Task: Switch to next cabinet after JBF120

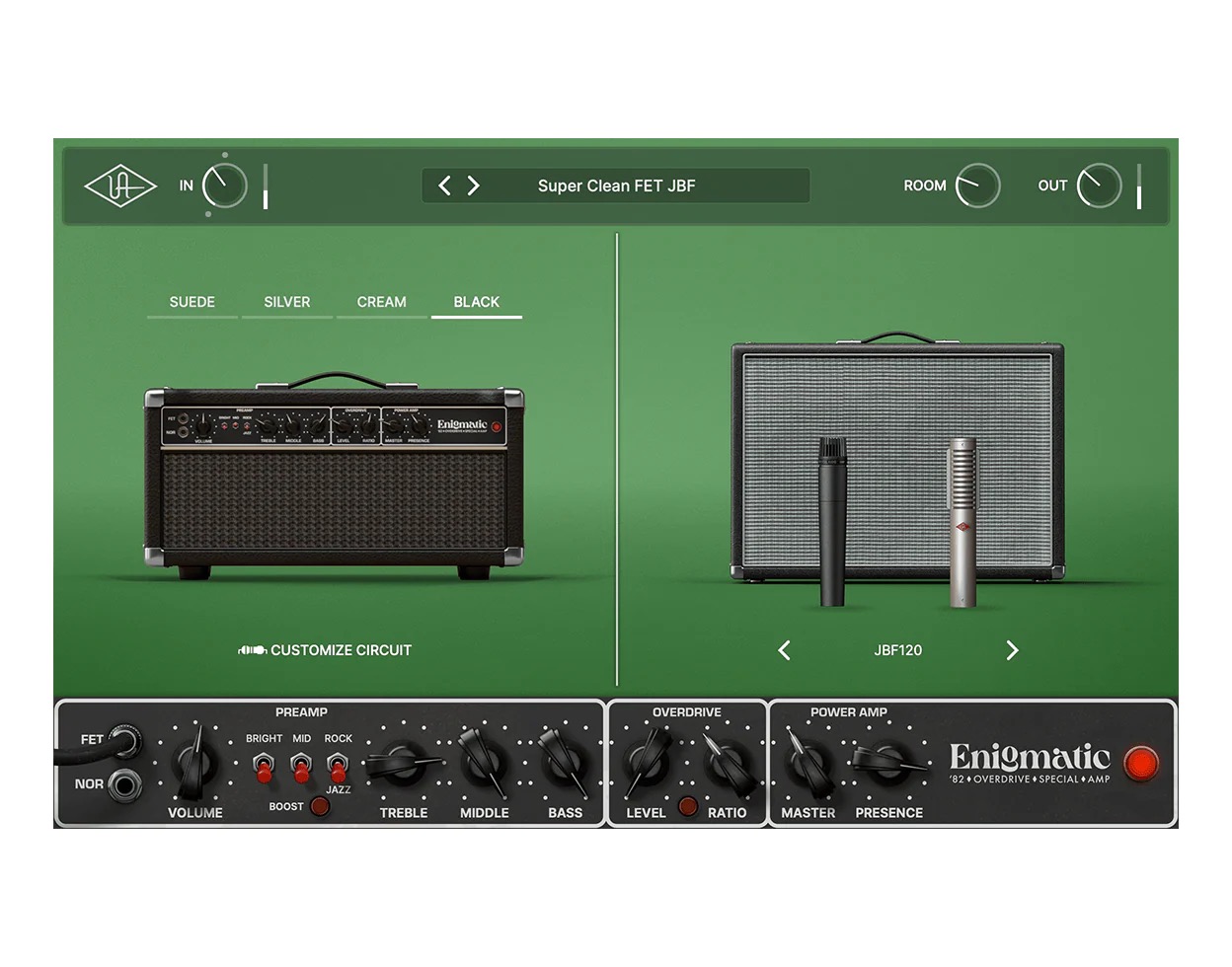Action: tap(1012, 650)
